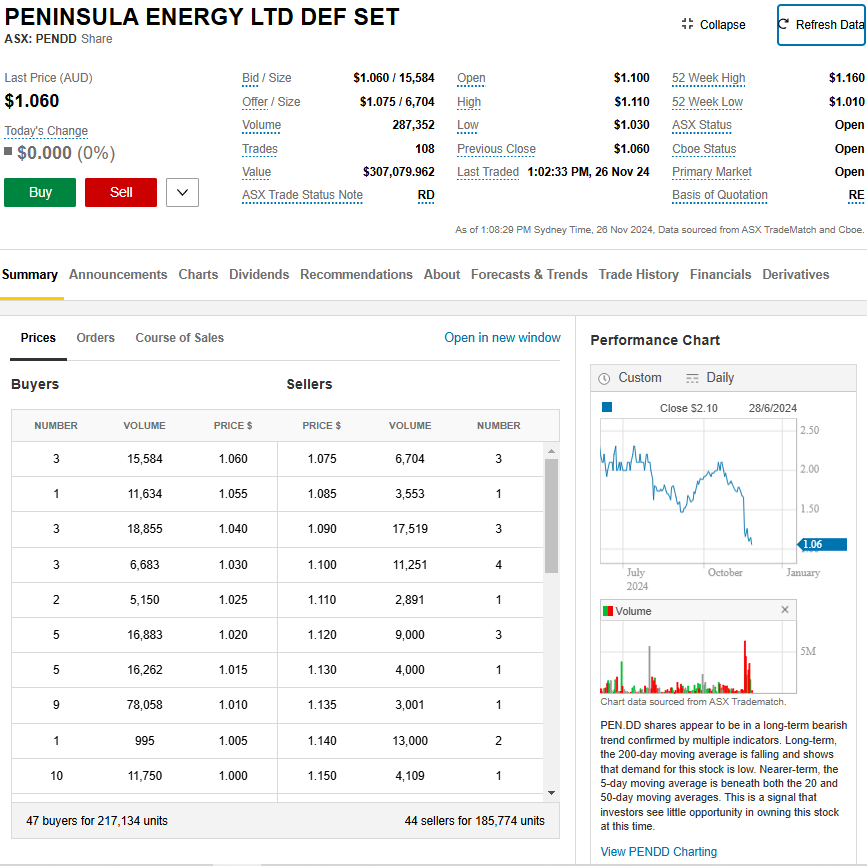Click seller volume 13,000 cell
This screenshot has height=866, width=867.
tap(410, 741)
